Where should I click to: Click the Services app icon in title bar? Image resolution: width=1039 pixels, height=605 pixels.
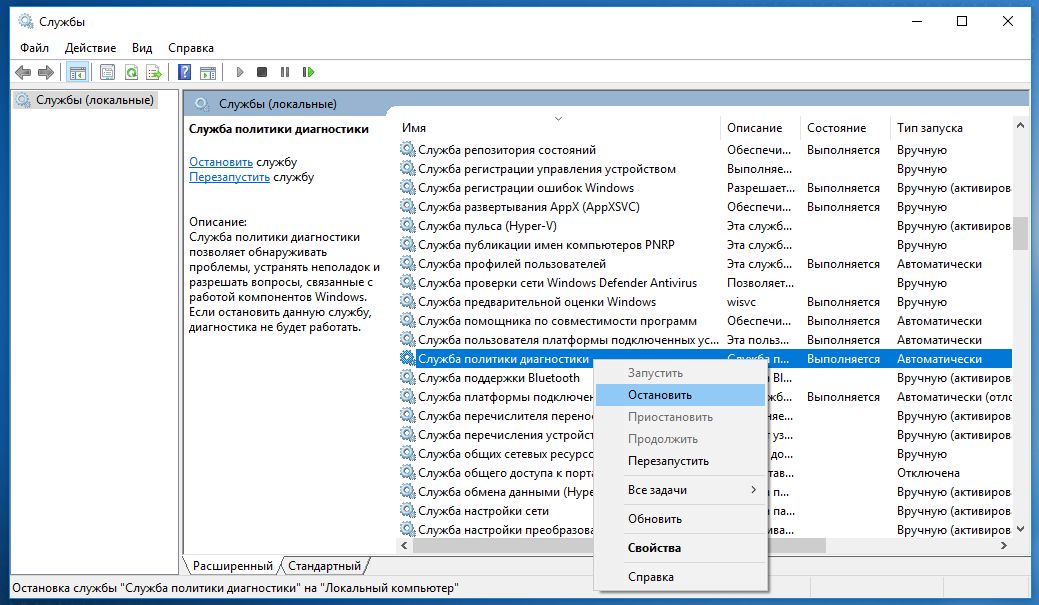pos(25,21)
